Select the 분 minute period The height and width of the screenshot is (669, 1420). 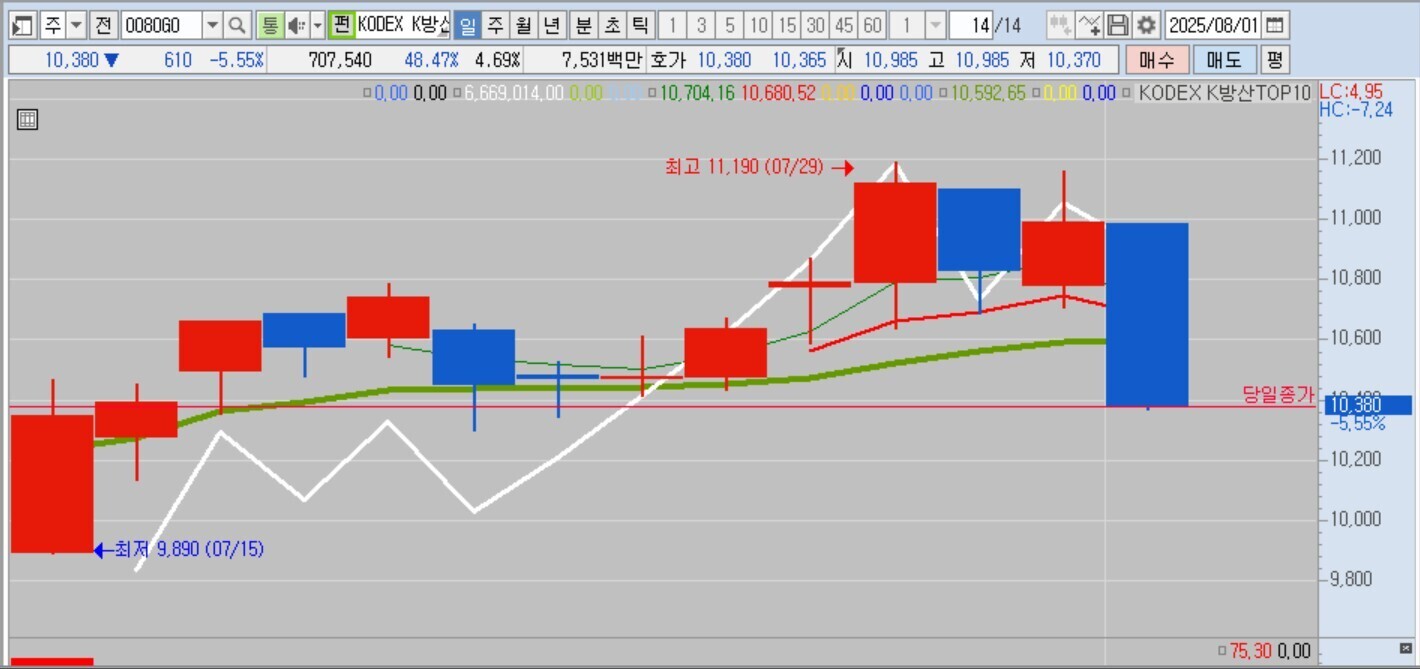[x=582, y=25]
